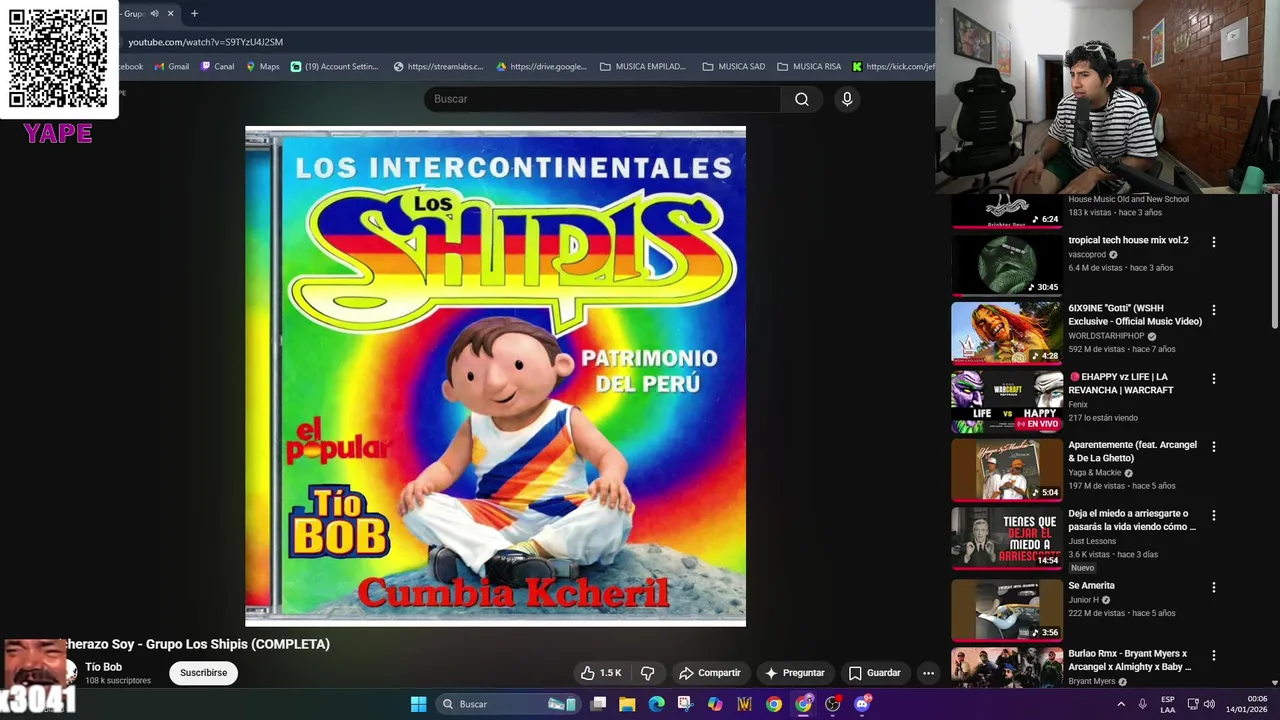Switch to OBS Studio on the taskbar
The height and width of the screenshot is (720, 1280).
(832, 704)
